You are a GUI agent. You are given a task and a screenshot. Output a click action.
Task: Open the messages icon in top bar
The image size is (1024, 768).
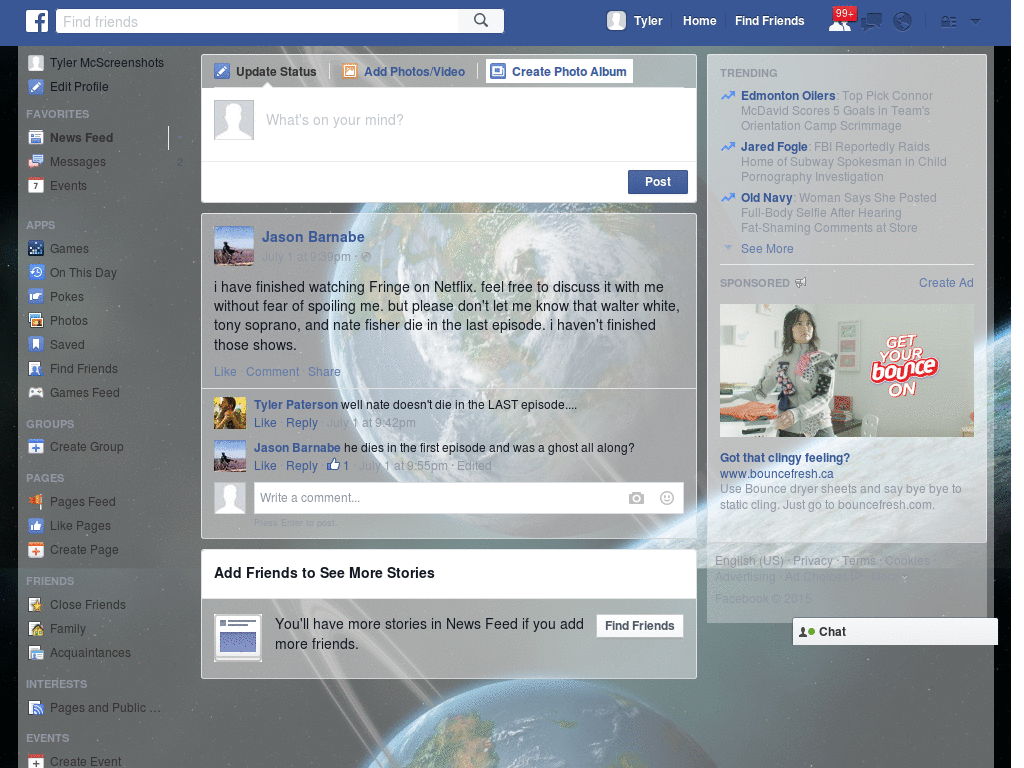point(871,22)
